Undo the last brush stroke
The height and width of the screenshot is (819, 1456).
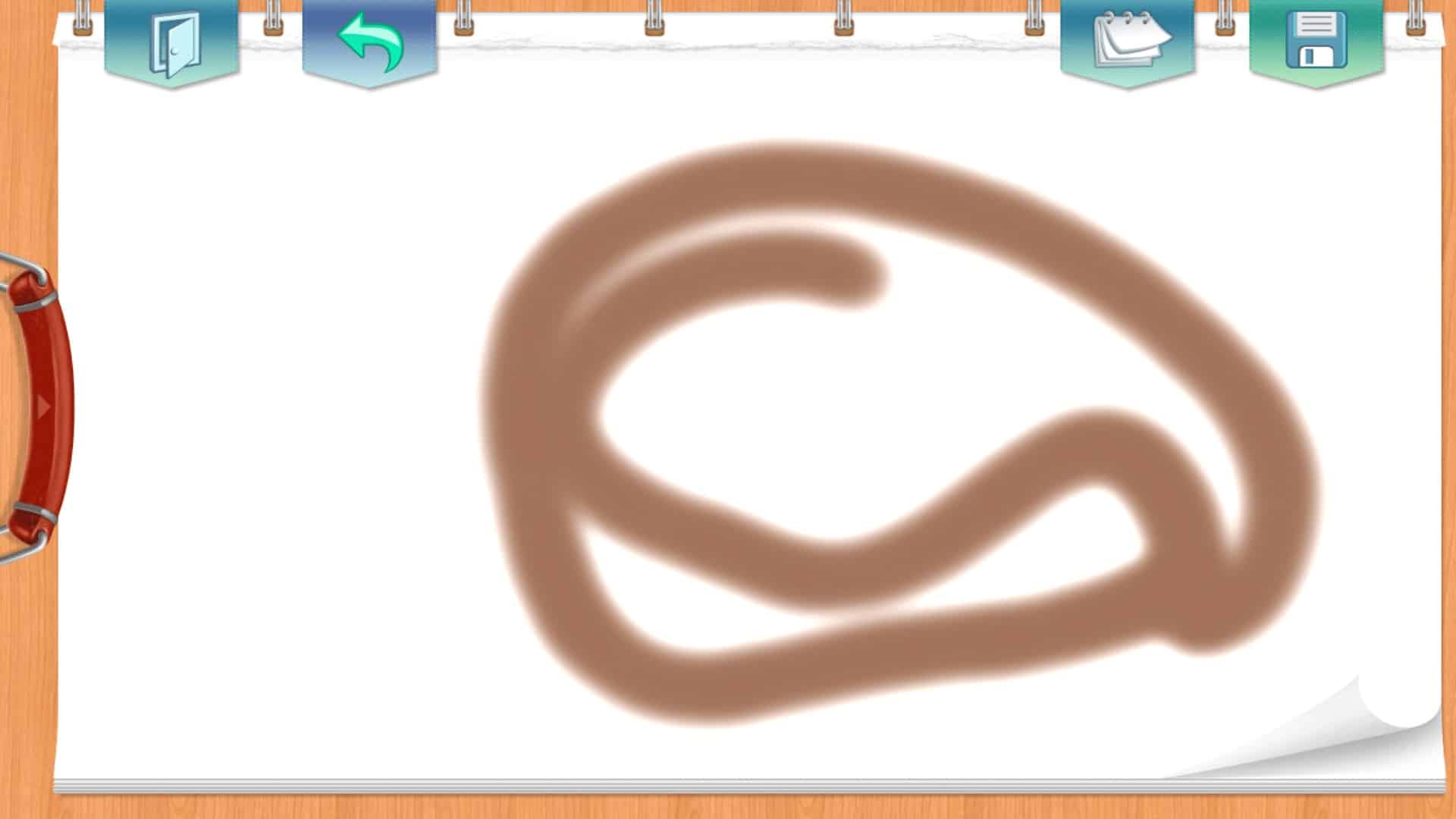[369, 42]
